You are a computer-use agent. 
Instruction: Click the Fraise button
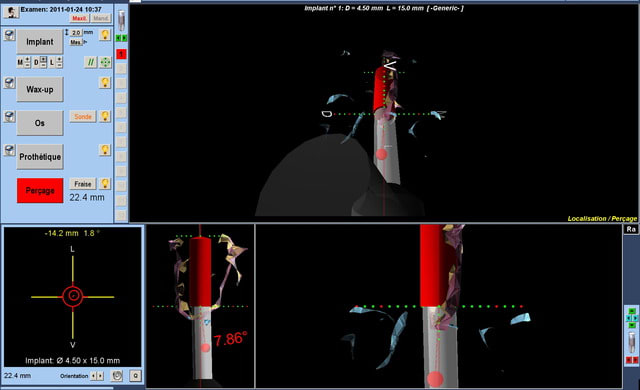[83, 184]
